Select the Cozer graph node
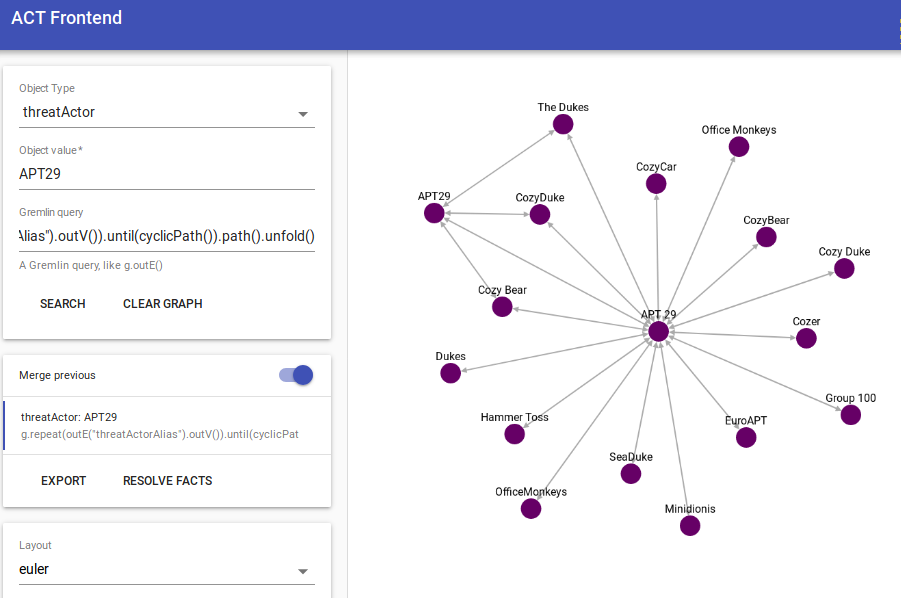 [806, 338]
